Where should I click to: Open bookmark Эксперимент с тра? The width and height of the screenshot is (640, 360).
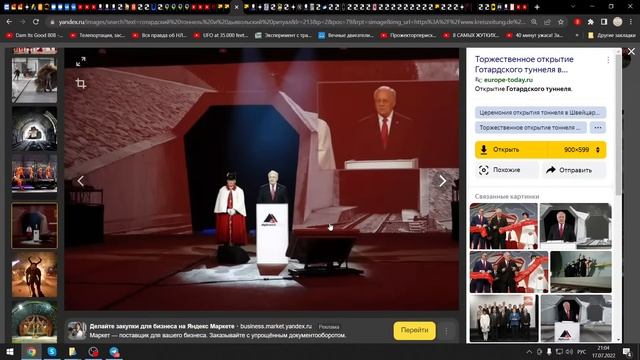click(283, 36)
